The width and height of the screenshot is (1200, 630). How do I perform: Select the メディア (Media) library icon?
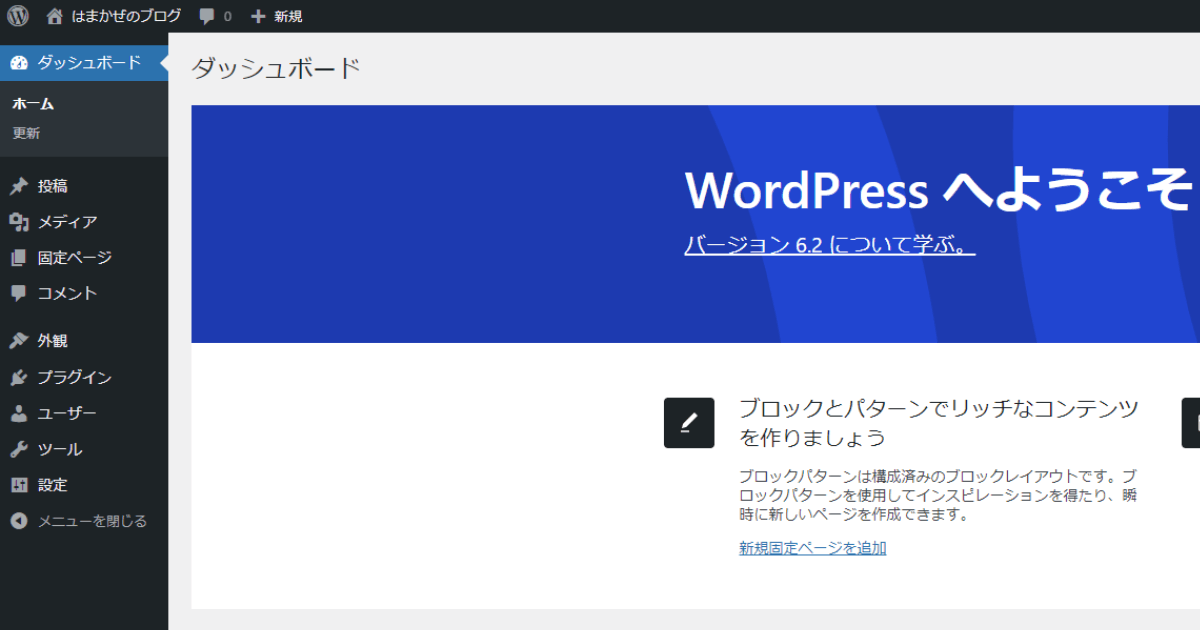(17, 221)
